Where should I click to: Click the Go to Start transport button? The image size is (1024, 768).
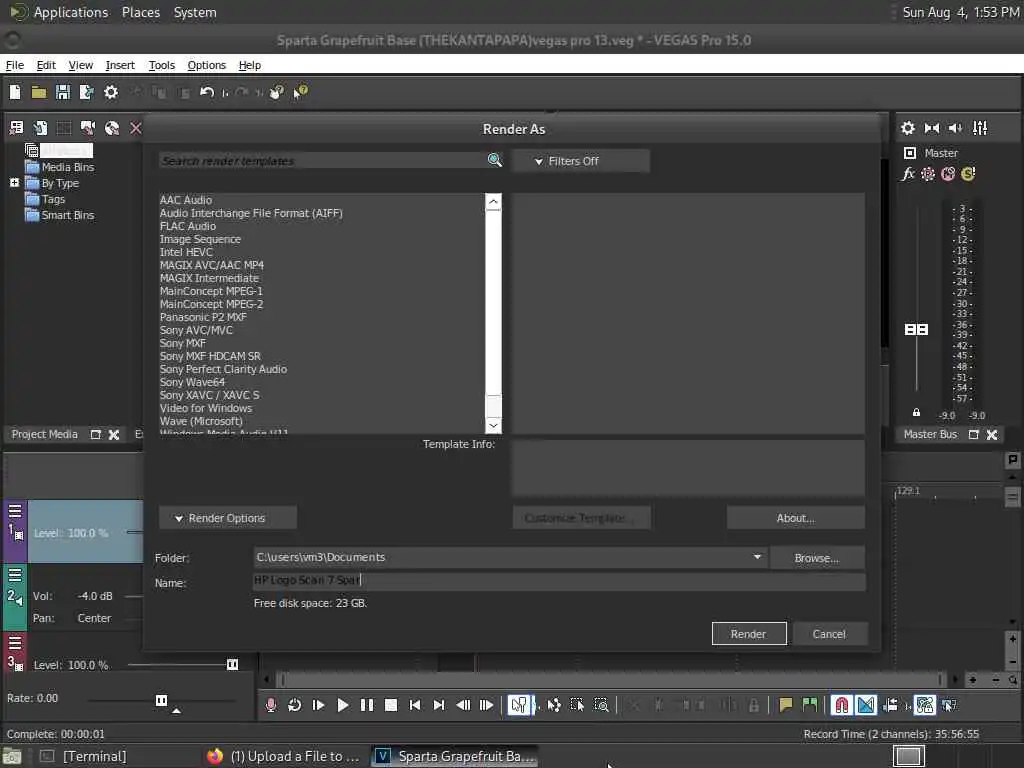[x=414, y=705]
